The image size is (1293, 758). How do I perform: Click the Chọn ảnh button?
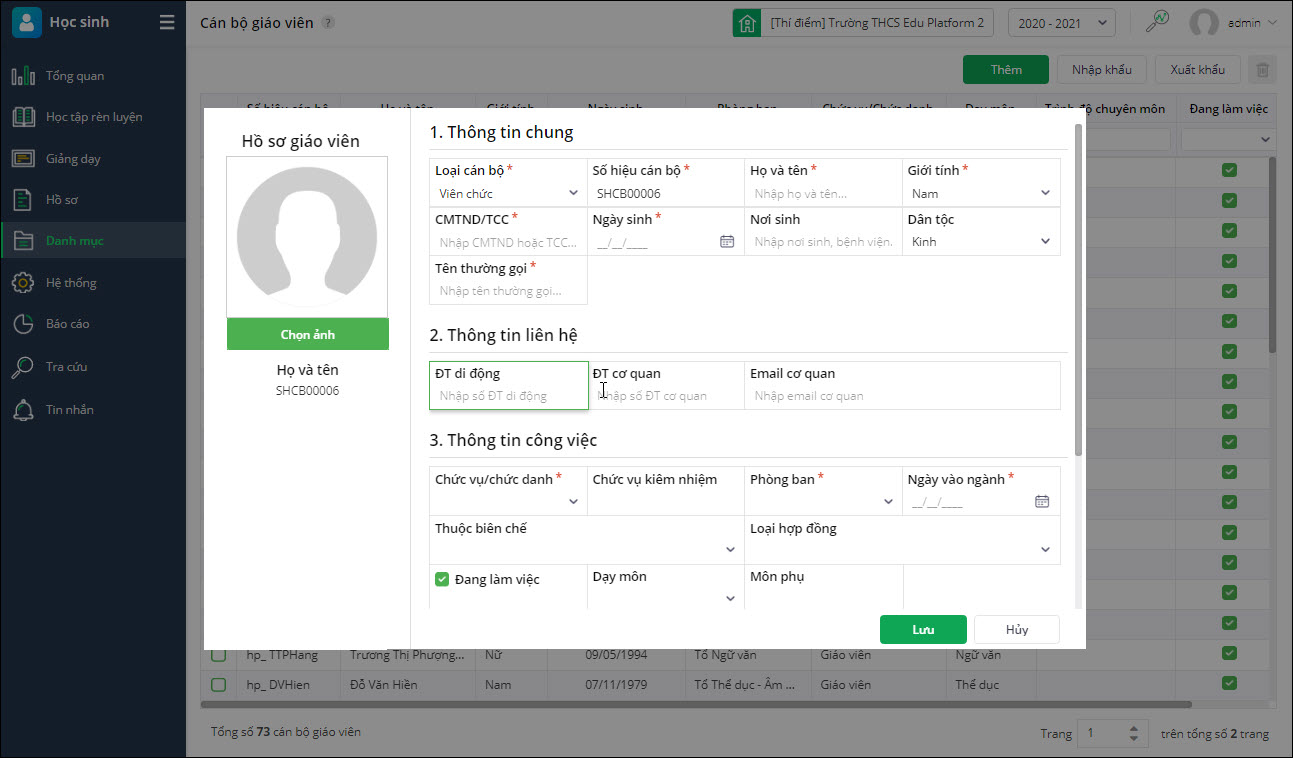coord(308,334)
